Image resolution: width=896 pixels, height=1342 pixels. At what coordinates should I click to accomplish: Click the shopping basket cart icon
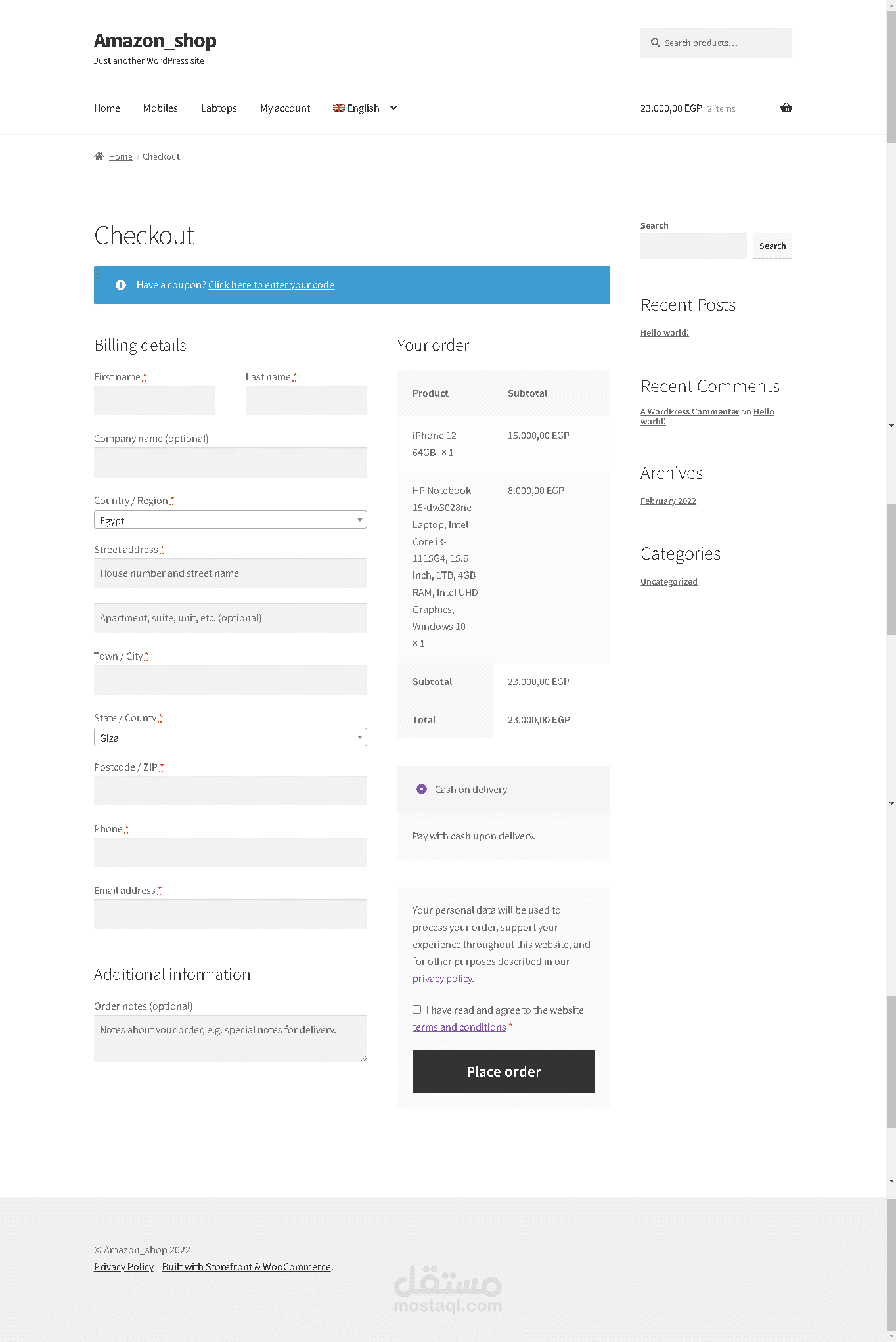(x=786, y=108)
